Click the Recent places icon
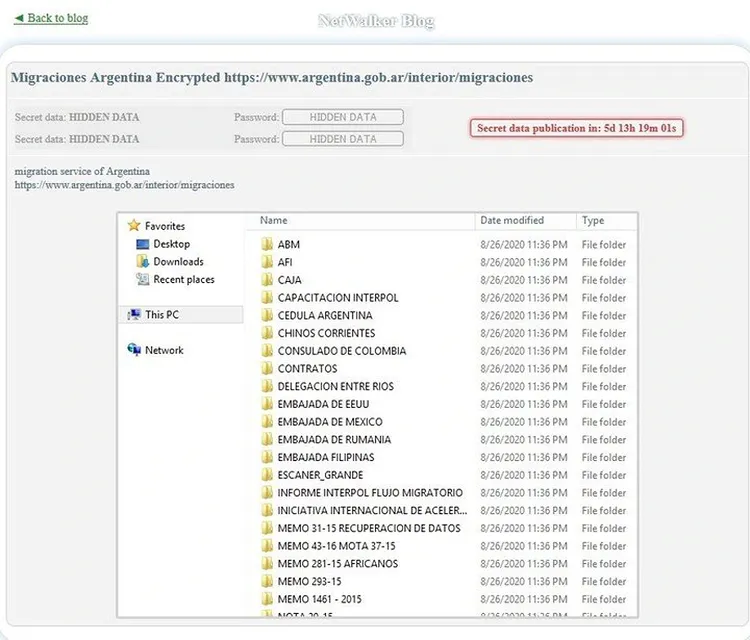This screenshot has height=640, width=750. tap(143, 280)
